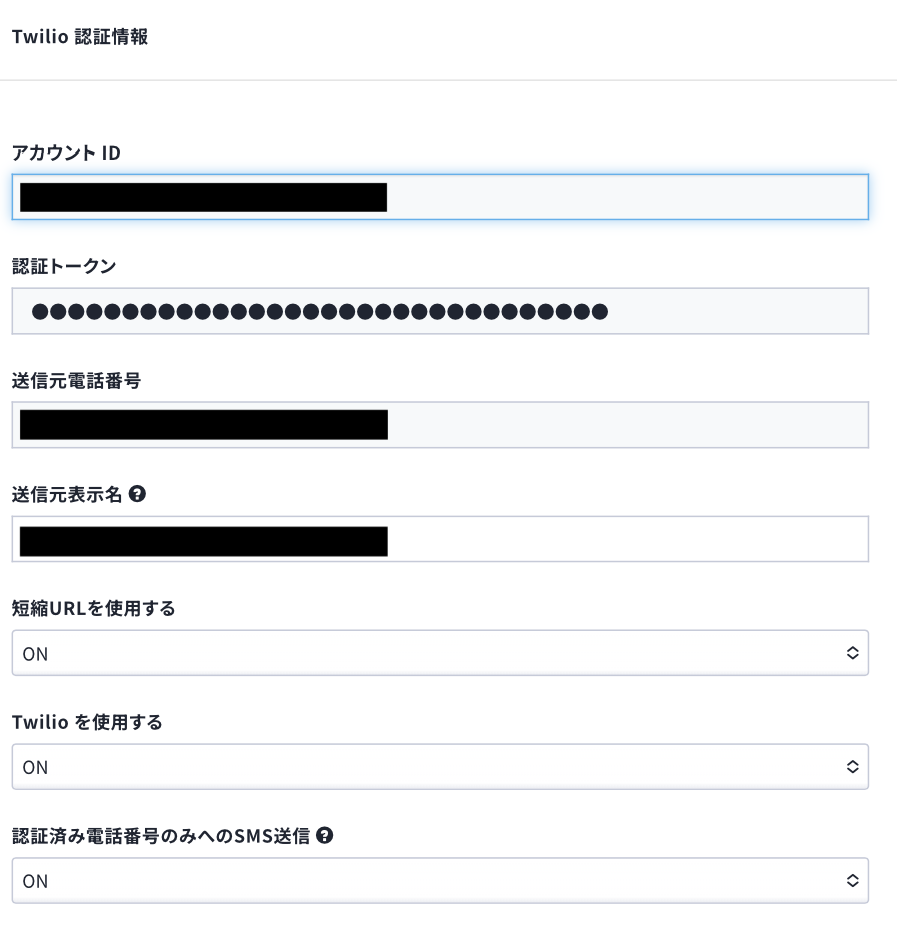Click the chevron on the 短縮URLを使用する selector
The image size is (897, 934).
[853, 653]
